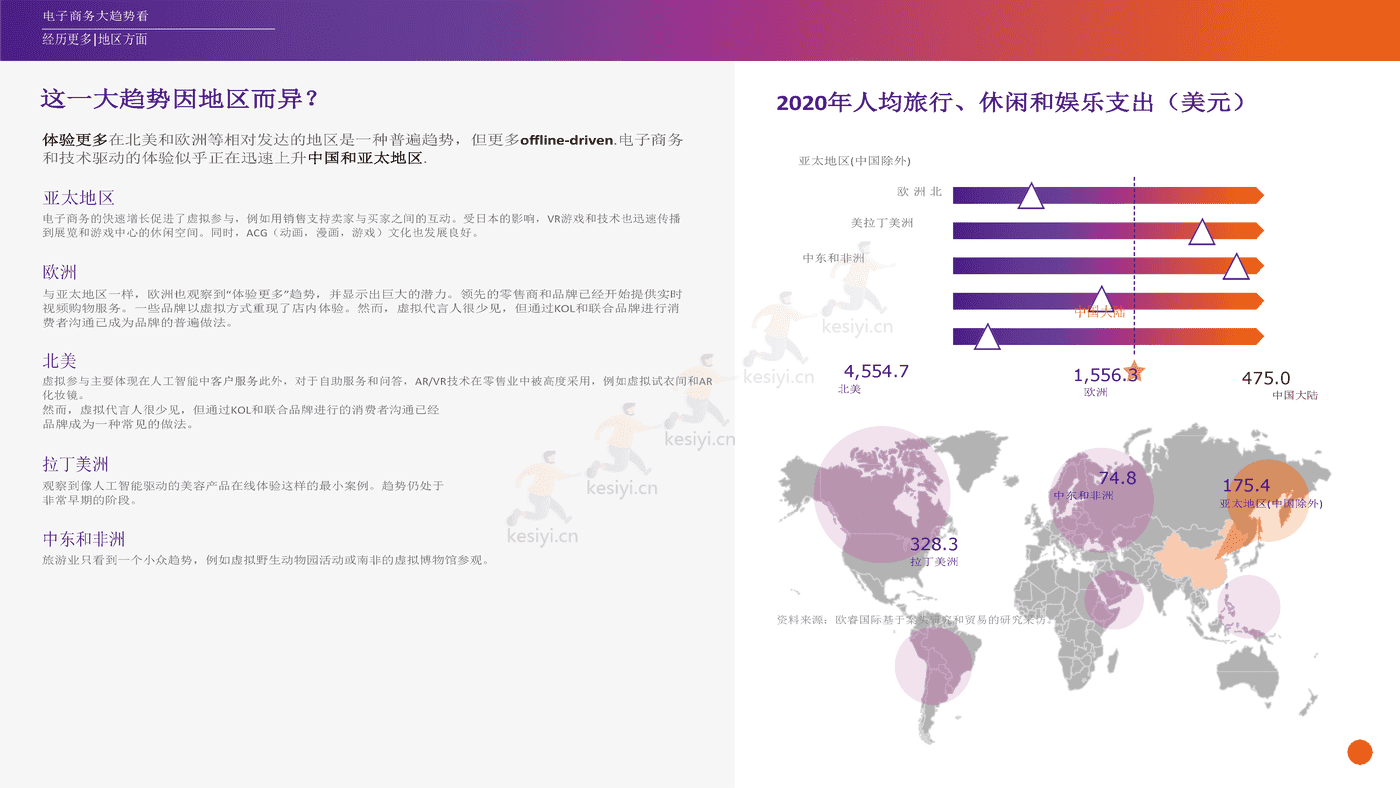
Task: Click the value 4,554.7
Action: coord(876,371)
